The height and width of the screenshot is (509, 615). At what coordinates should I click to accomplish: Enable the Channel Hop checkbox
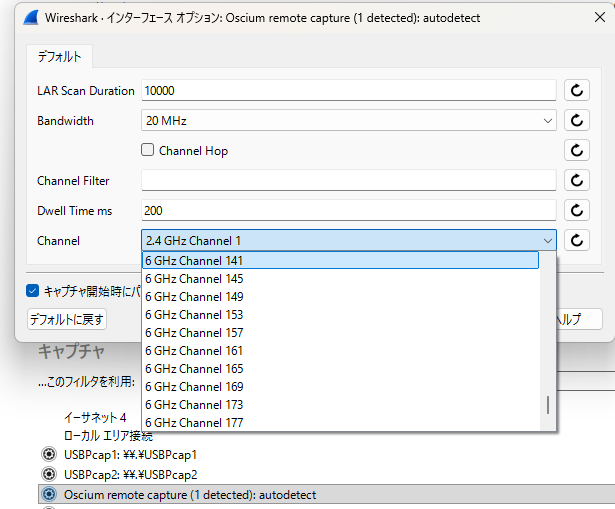pyautogui.click(x=147, y=150)
